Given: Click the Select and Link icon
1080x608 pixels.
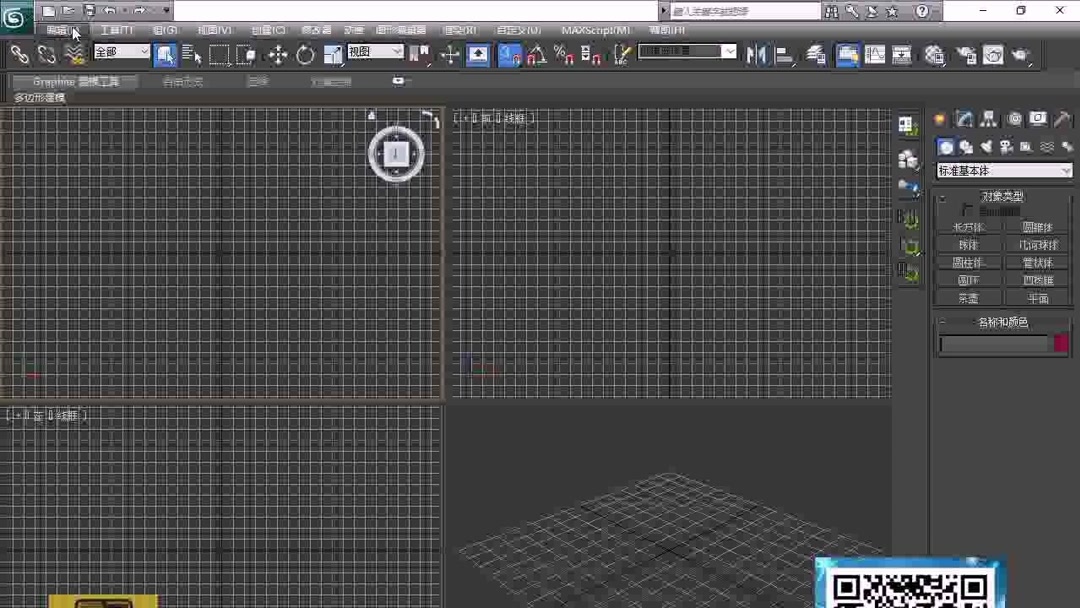Looking at the screenshot, I should 20,55.
